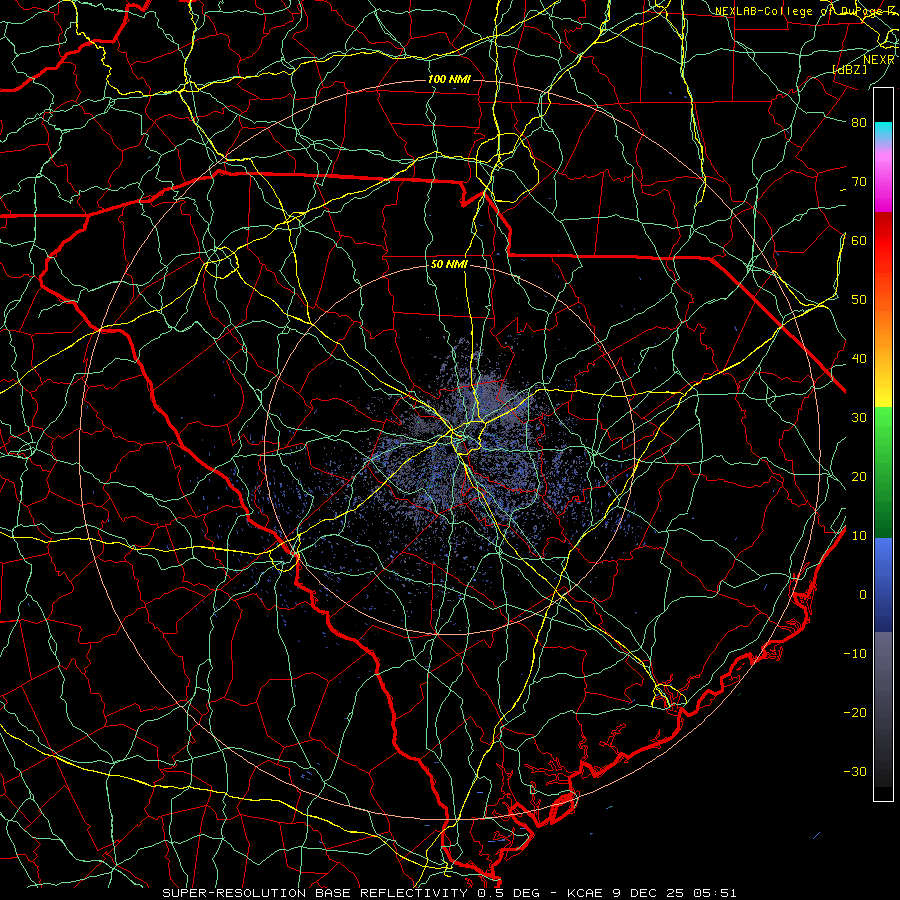Click the -20 value on the dBZ scale
Image resolution: width=900 pixels, height=900 pixels.
pos(855,713)
